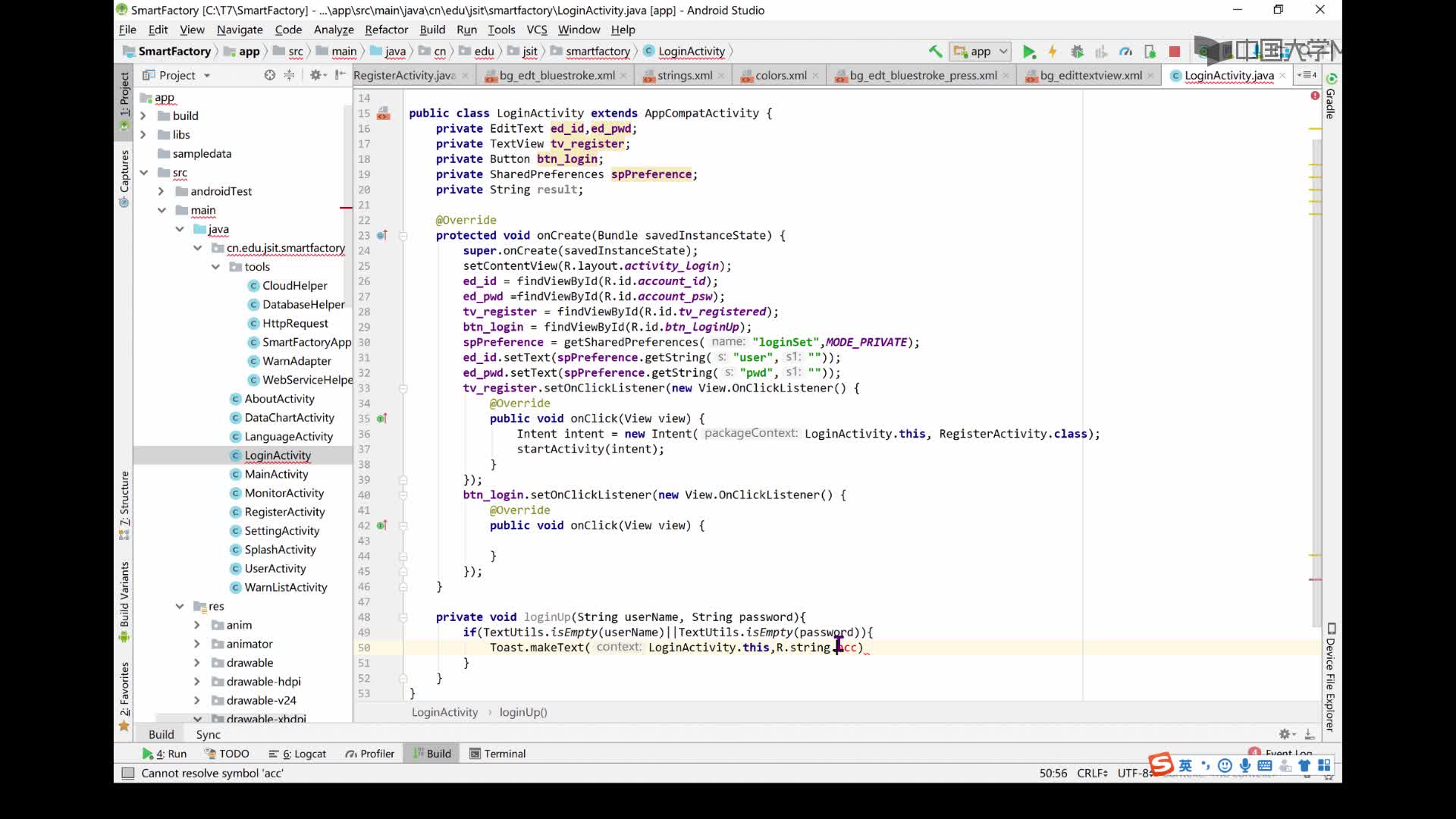Toggle the Build Variants side panel
This screenshot has height=819, width=1456.
coord(124,602)
